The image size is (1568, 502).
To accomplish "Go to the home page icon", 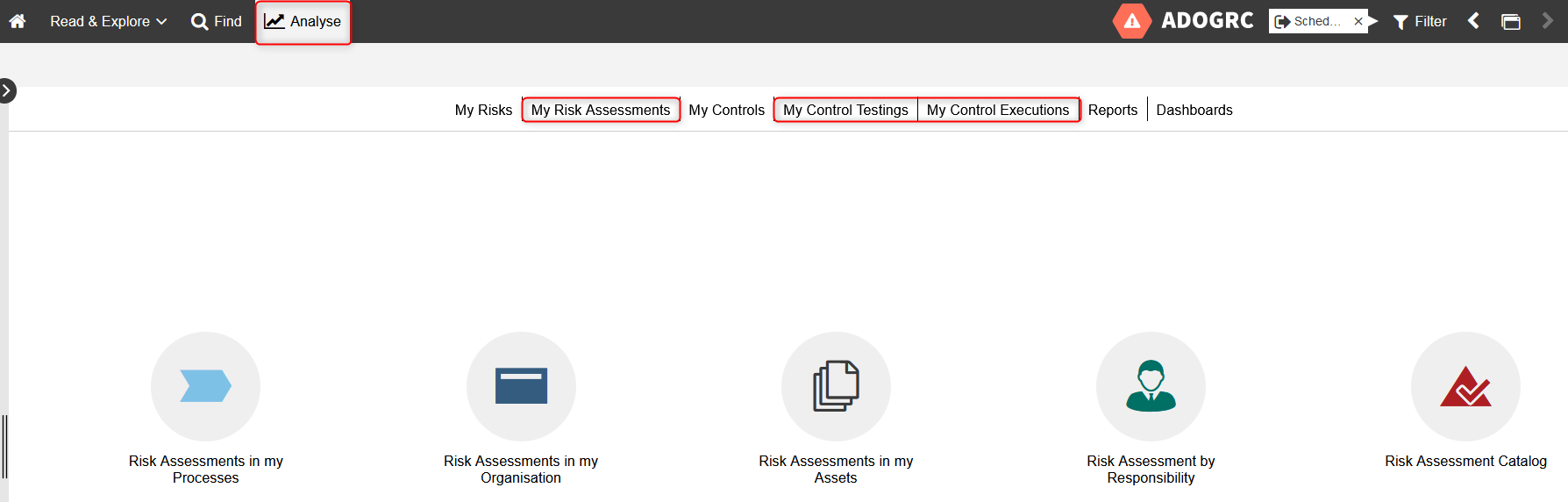I will (18, 21).
